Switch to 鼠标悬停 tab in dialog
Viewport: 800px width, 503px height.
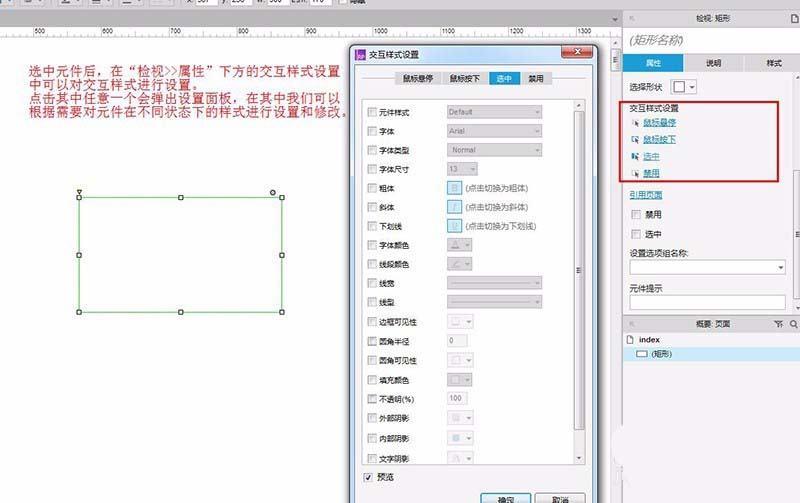(x=418, y=78)
